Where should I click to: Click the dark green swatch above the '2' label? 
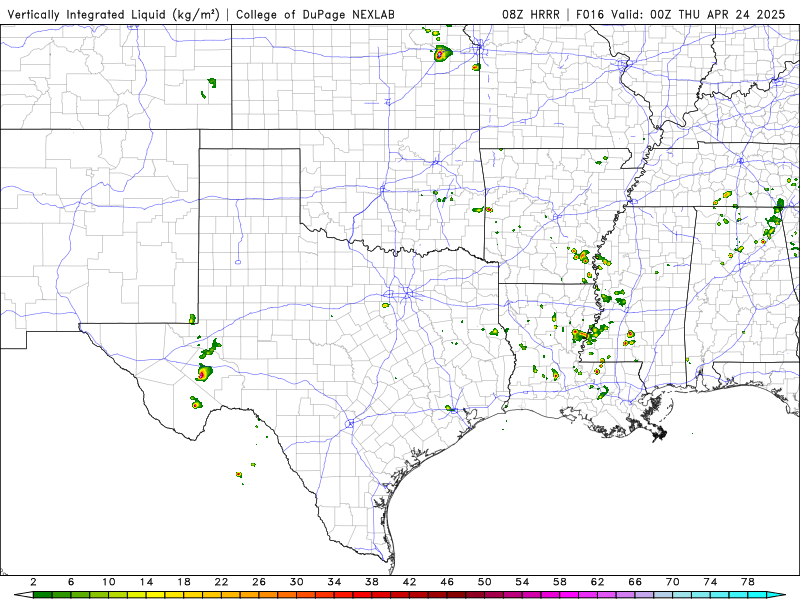42,595
